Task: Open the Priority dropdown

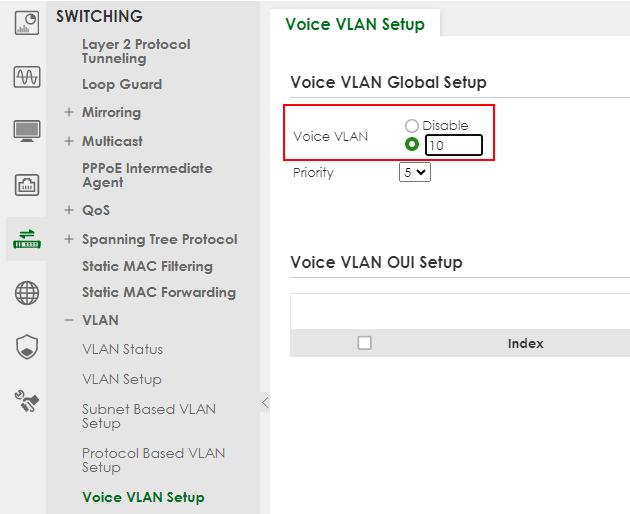Action: pos(415,172)
